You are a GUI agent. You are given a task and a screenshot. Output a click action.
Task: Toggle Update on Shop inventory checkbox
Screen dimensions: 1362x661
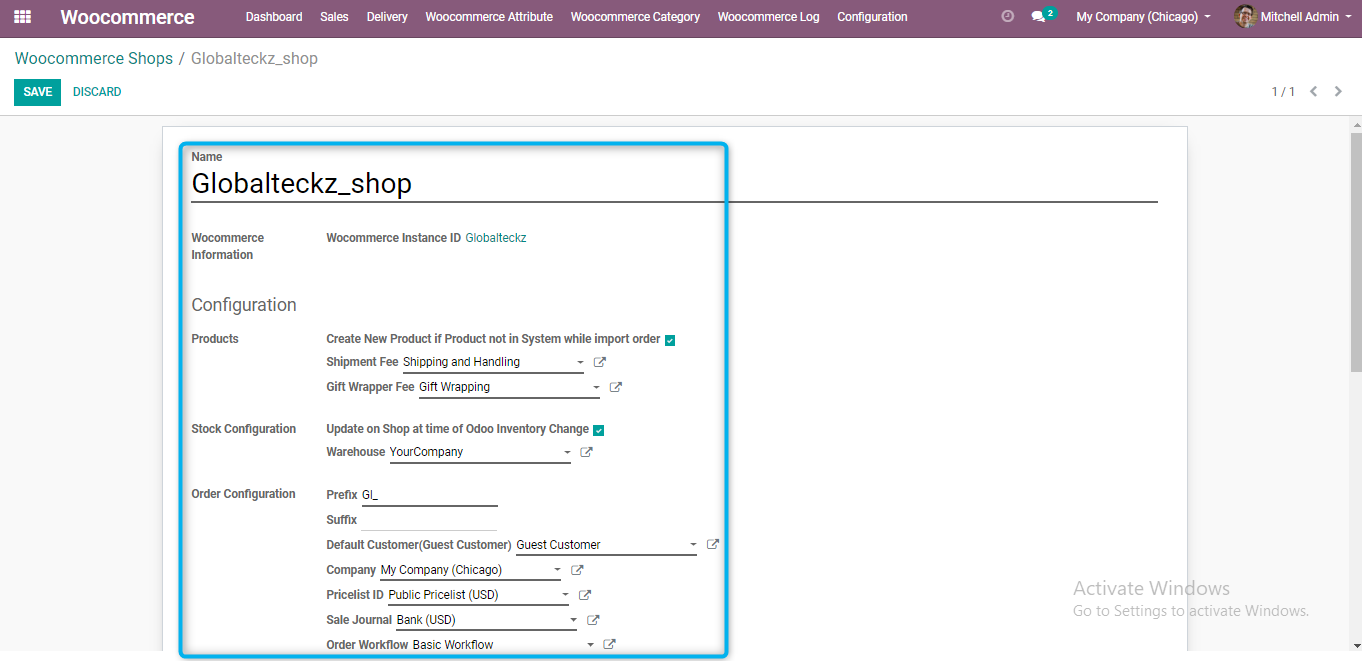599,430
